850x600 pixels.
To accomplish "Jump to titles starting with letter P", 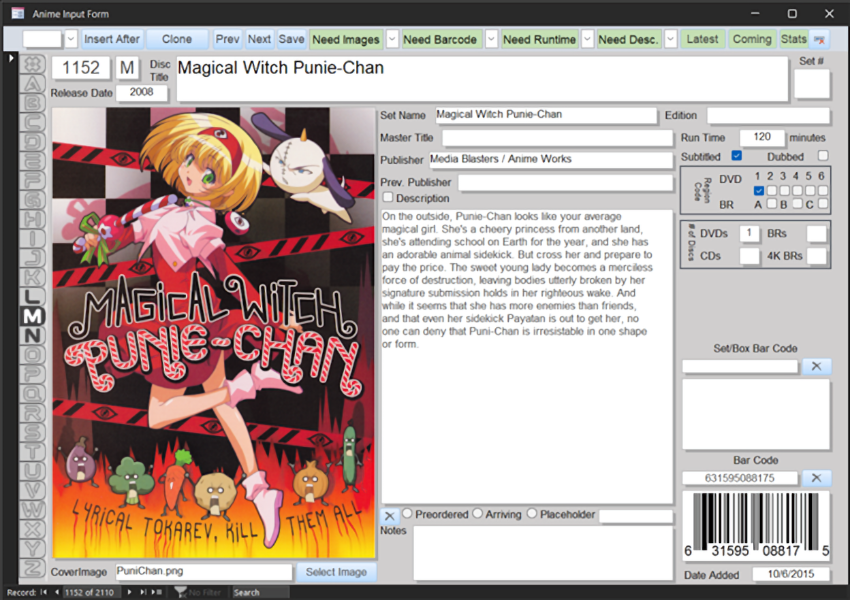I will coord(33,374).
